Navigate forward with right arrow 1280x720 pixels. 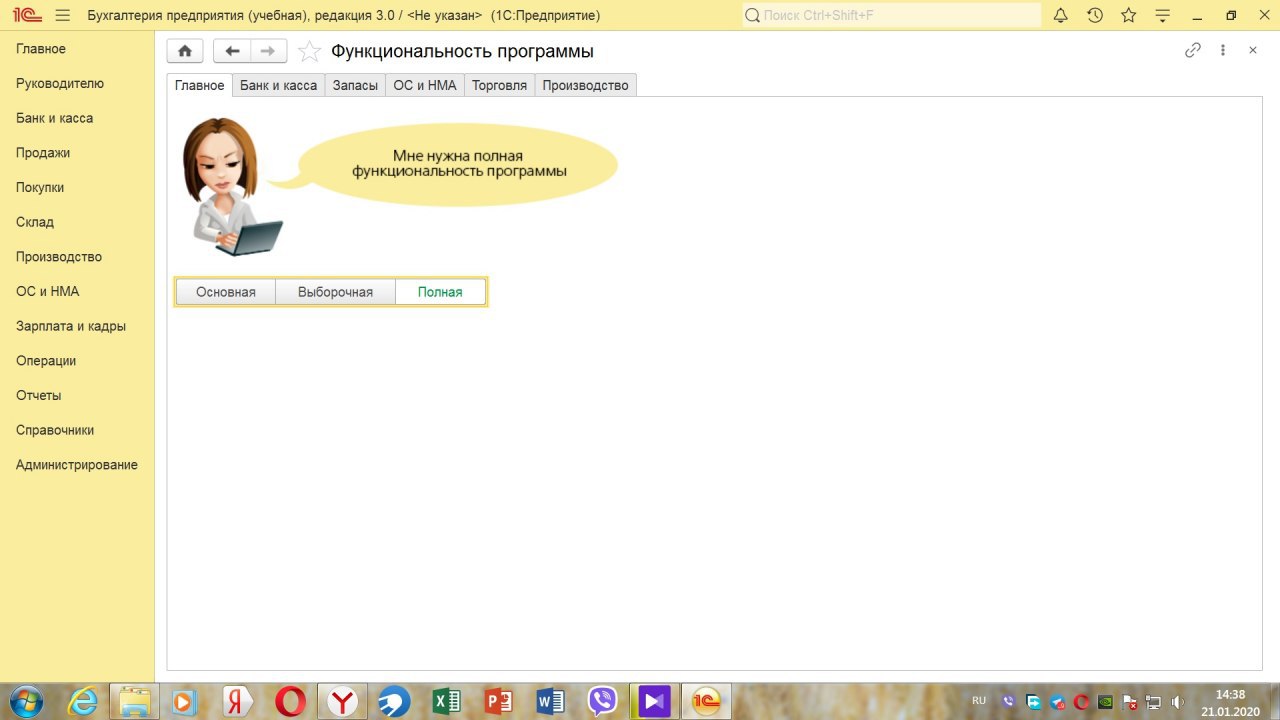(x=268, y=51)
